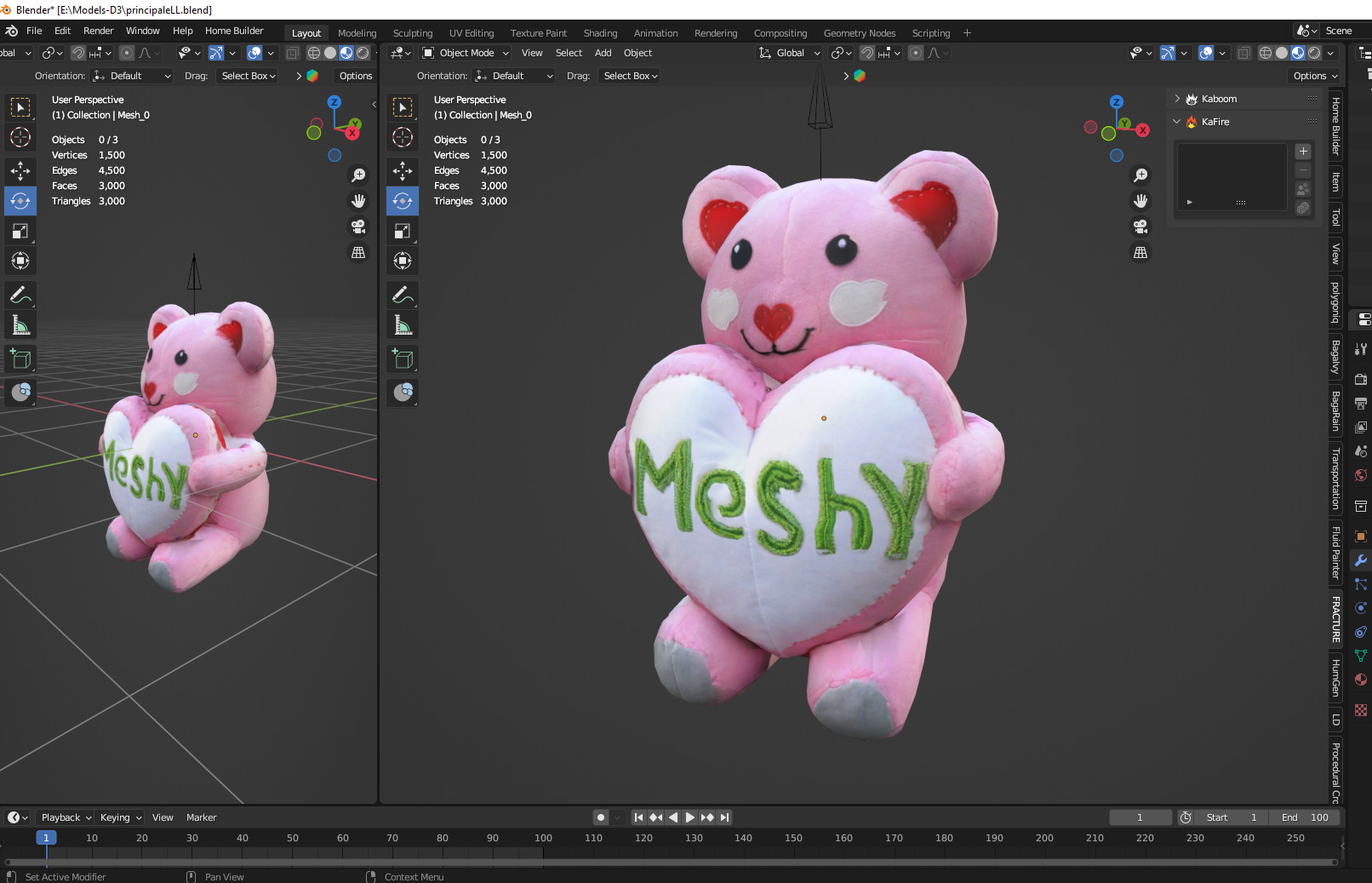Select the Transform tool in the left viewport
This screenshot has width=1372, height=883.
20,261
